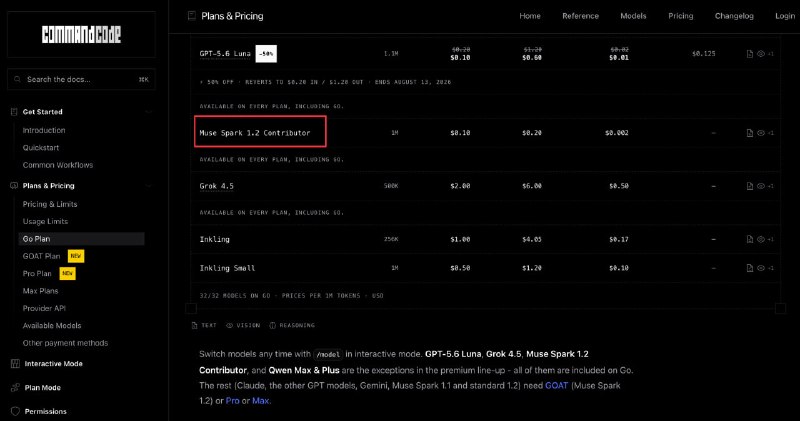
Task: Click the Interactive Mode icon
Action: point(15,364)
